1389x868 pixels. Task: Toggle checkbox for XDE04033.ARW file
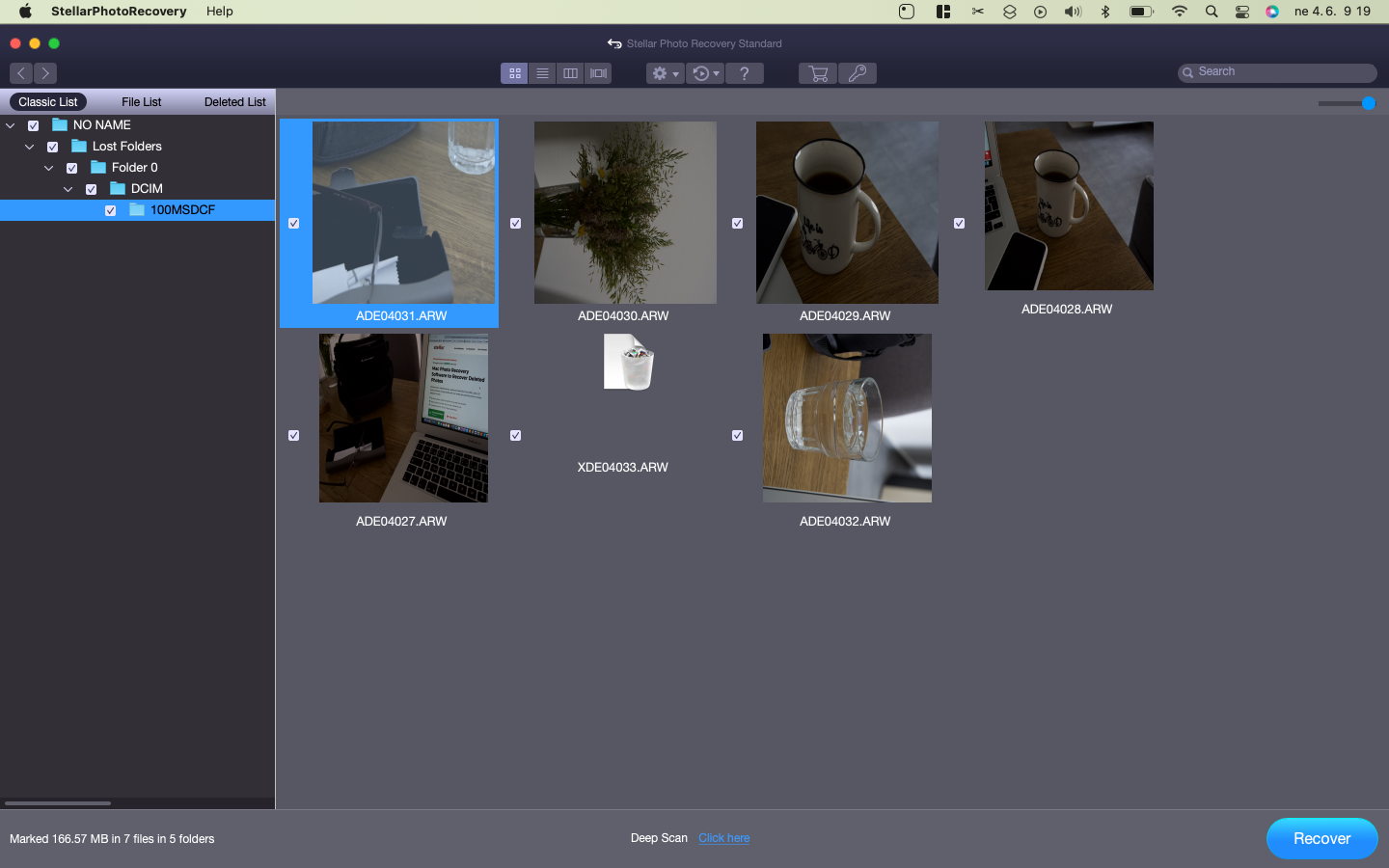pyautogui.click(x=516, y=436)
